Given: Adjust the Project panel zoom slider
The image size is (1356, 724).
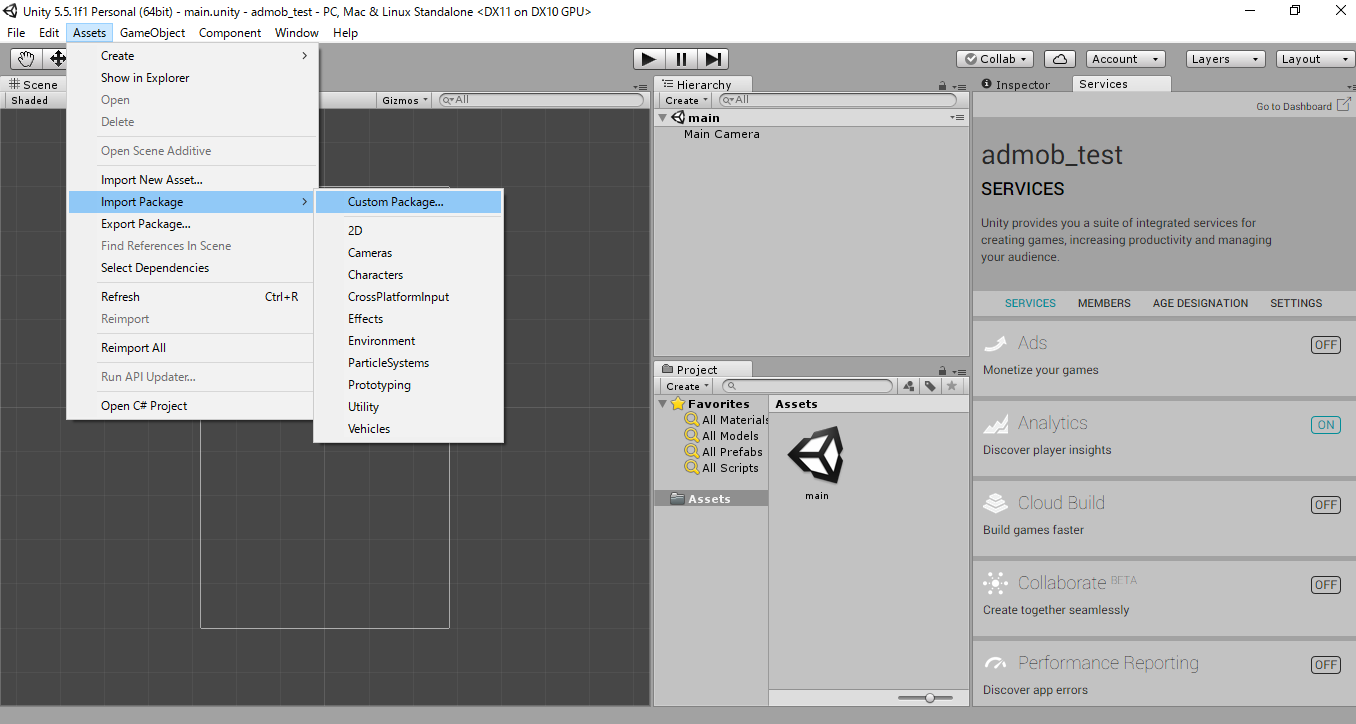Looking at the screenshot, I should pos(928,697).
